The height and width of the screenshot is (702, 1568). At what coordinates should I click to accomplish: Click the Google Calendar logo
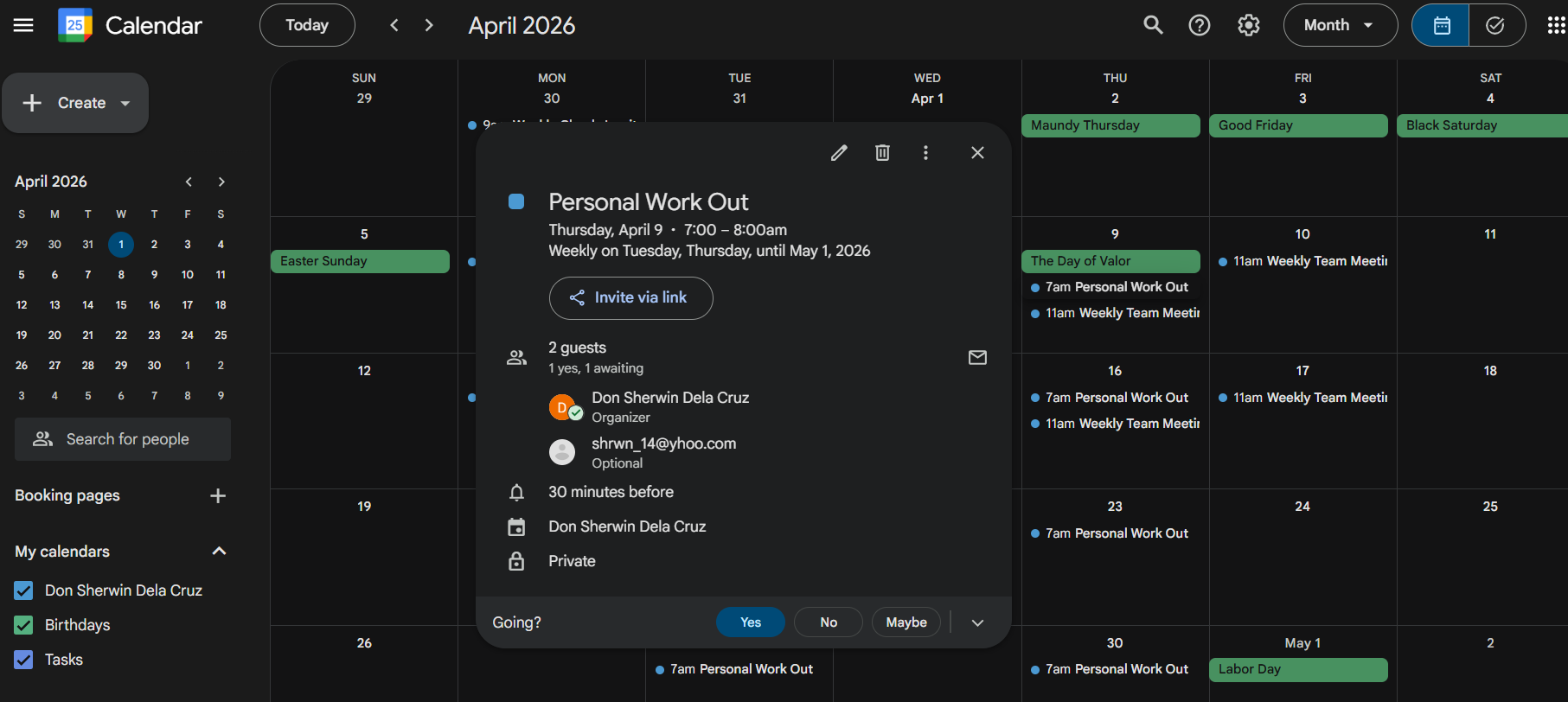75,25
